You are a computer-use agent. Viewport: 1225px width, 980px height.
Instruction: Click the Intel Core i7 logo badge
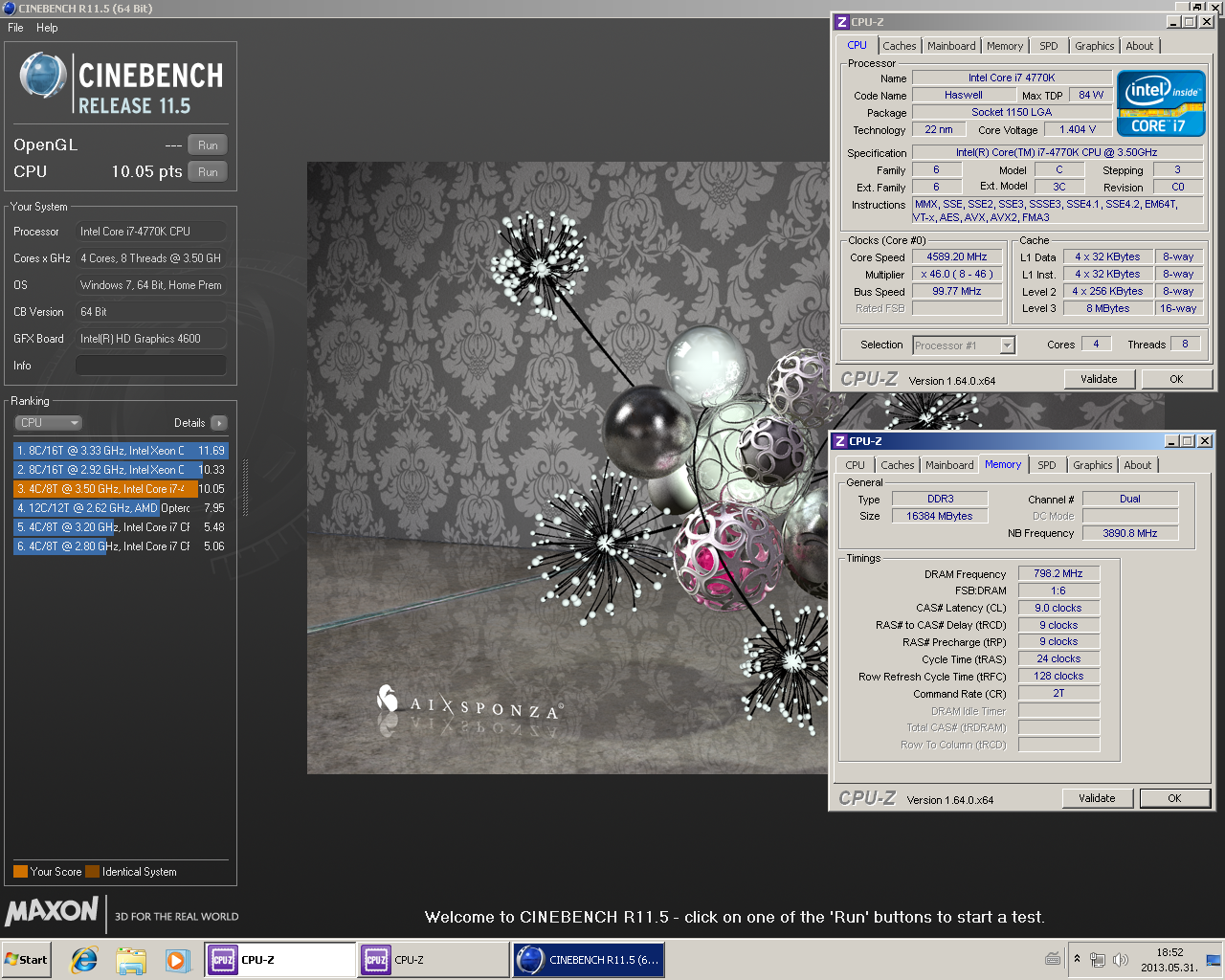(1161, 103)
